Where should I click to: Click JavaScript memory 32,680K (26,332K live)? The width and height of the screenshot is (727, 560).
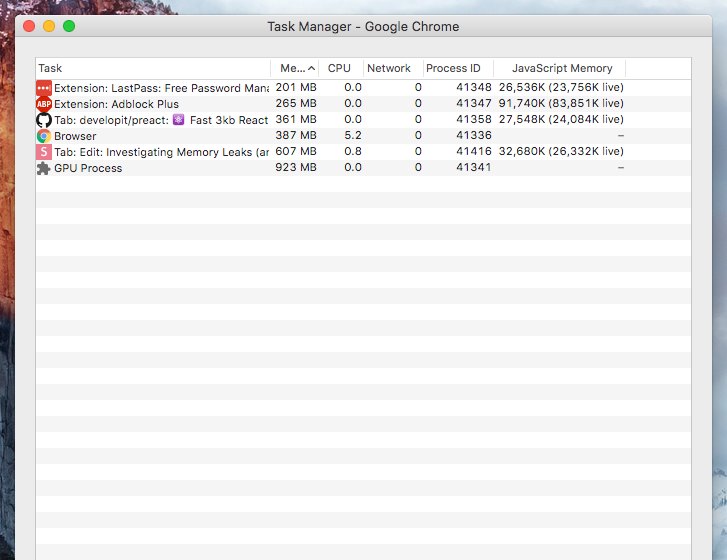pos(561,152)
